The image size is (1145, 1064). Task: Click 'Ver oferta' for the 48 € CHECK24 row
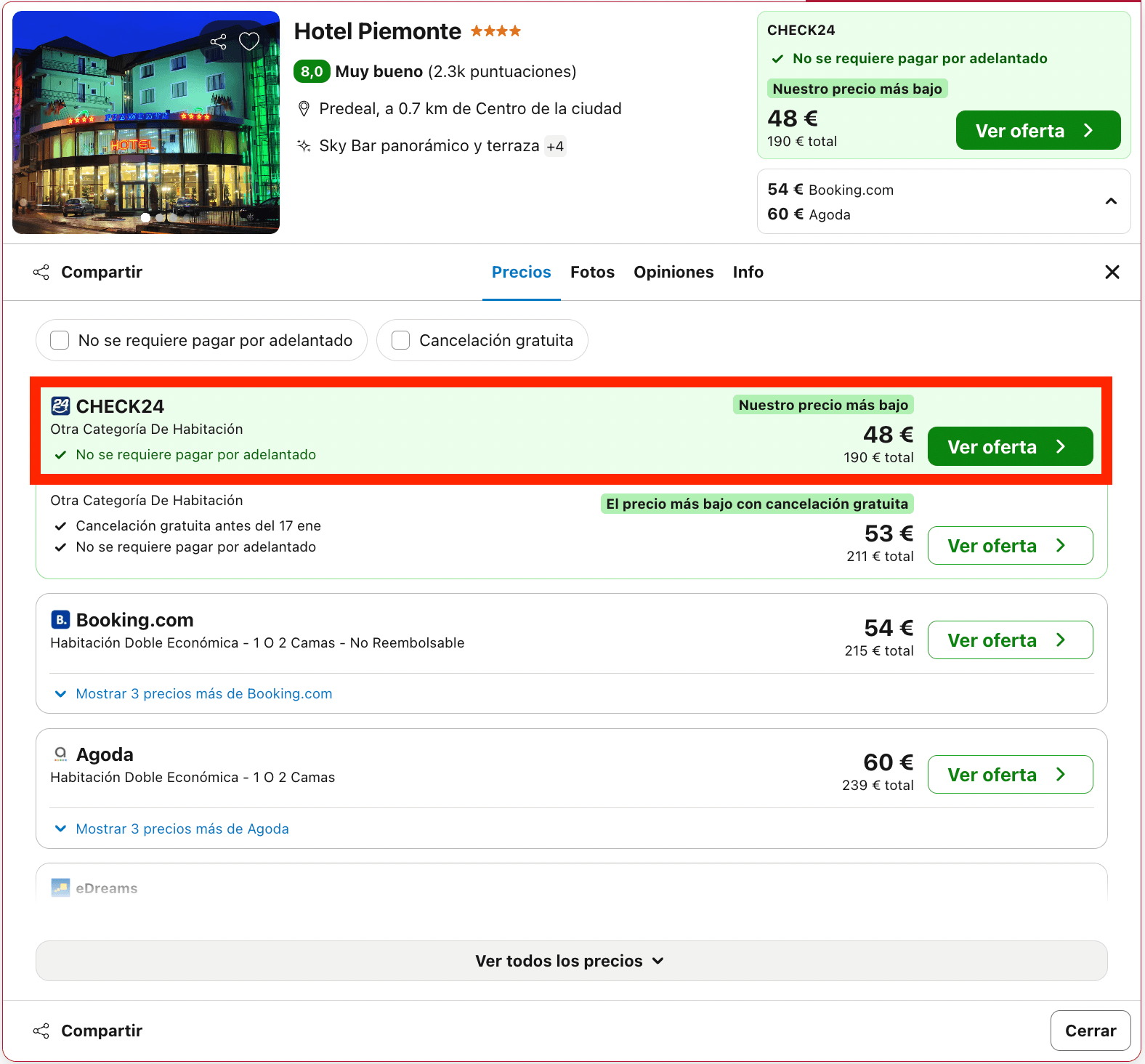(1010, 446)
